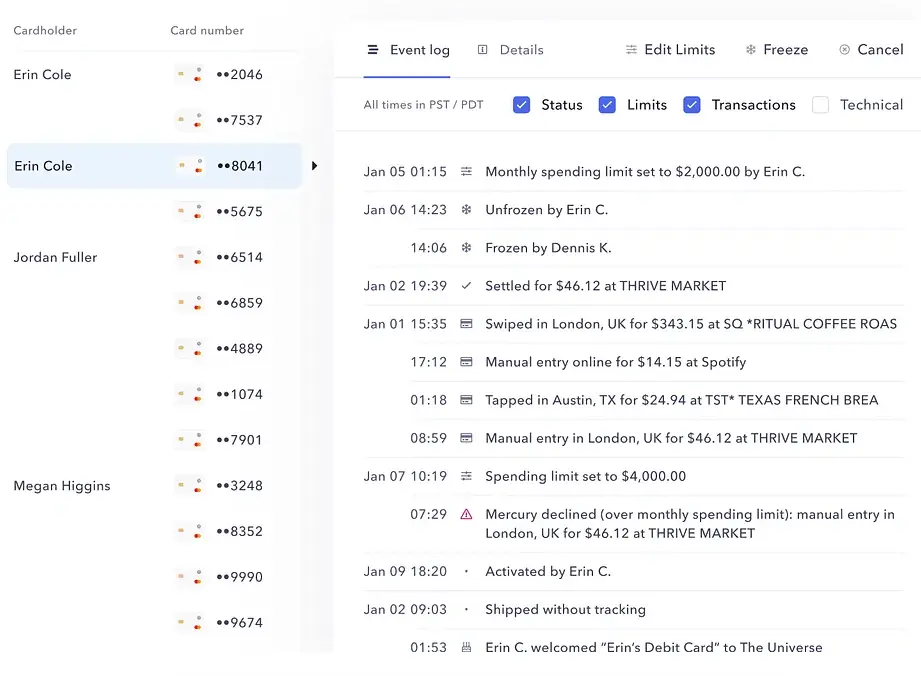Screen dimensions: 921x676
Task: Click the circled X icon beside Cancel
Action: (x=845, y=50)
